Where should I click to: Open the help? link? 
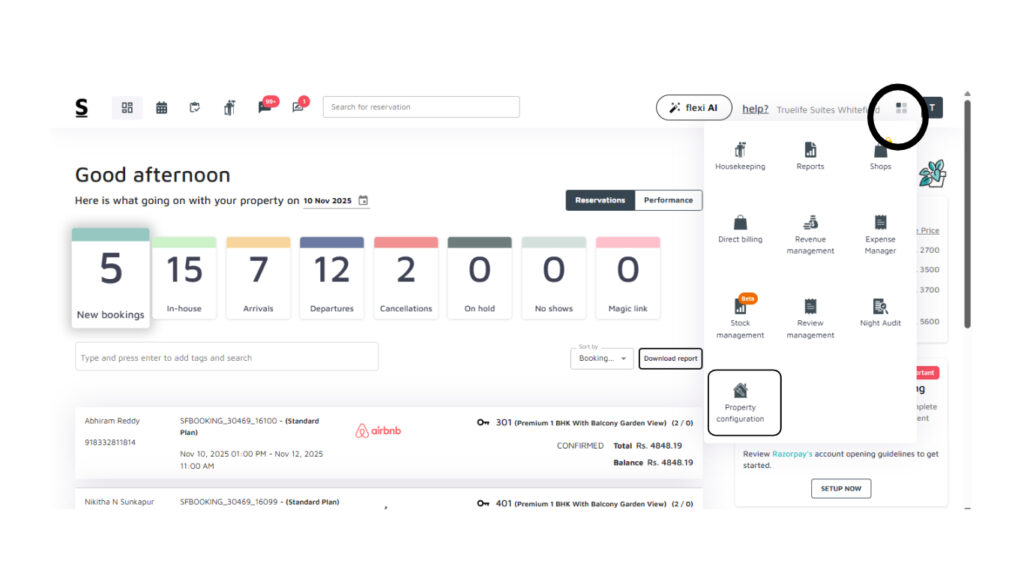coord(755,108)
